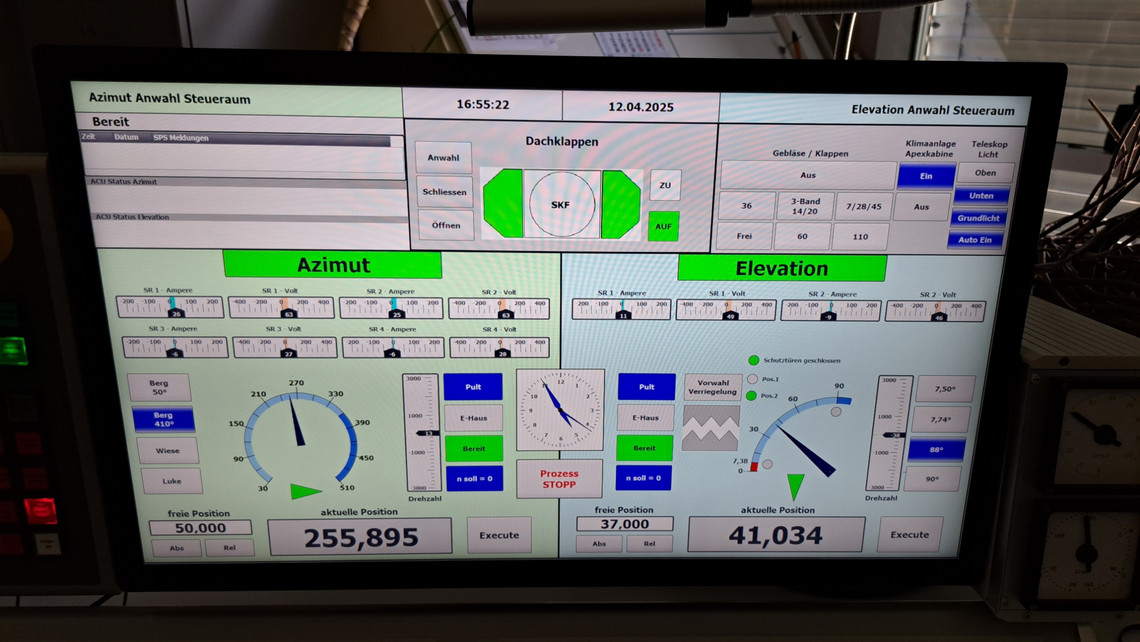Select the Pos.1 indicator
Viewport: 1140px width, 642px height.
click(753, 378)
